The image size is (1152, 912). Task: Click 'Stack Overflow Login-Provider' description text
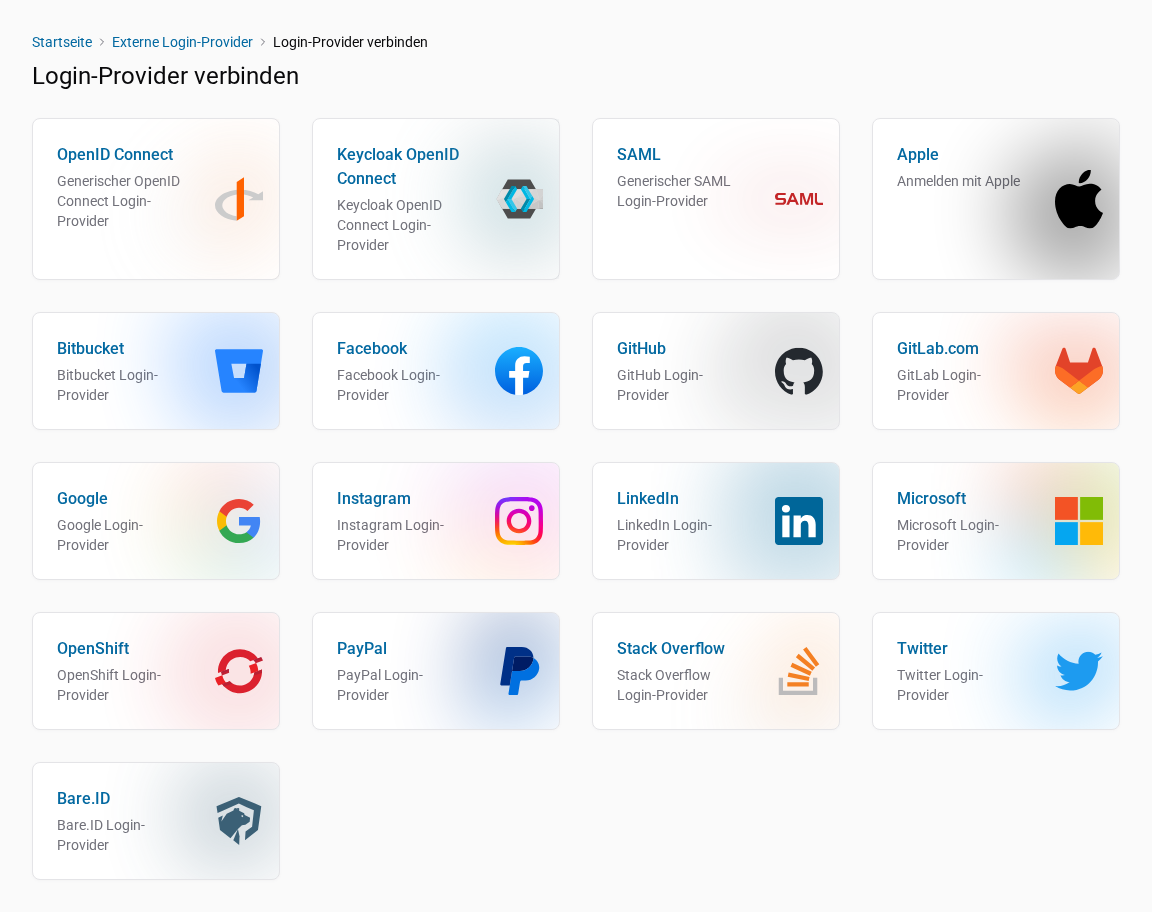pos(663,685)
